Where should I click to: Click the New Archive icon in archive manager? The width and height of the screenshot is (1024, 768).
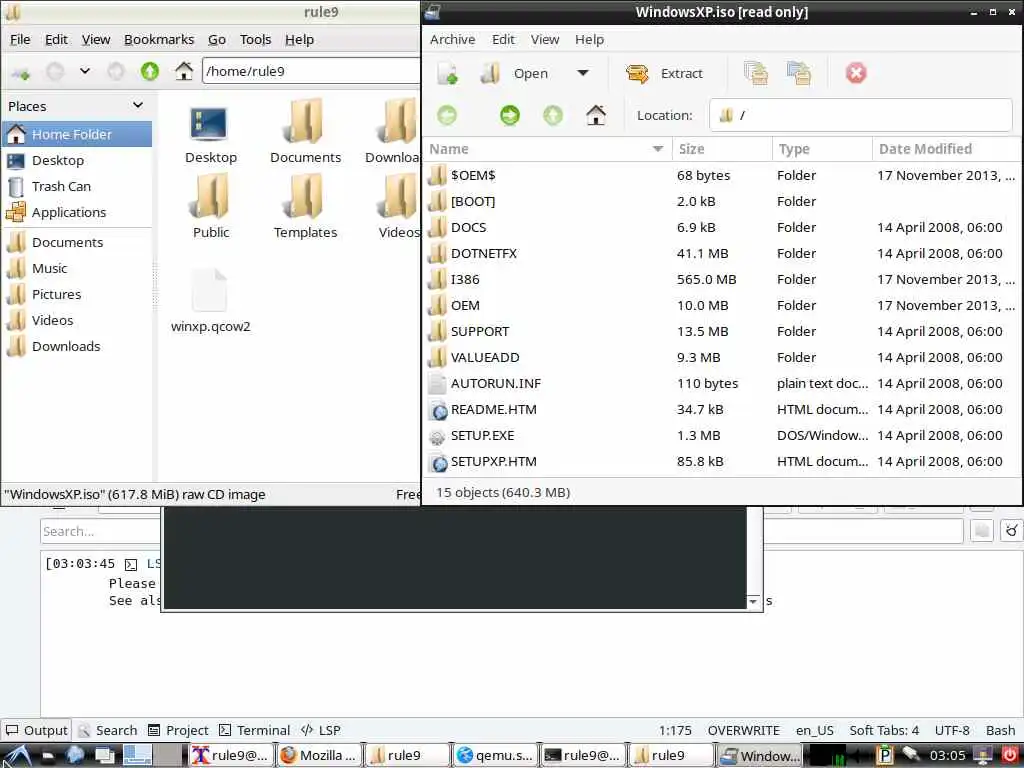pyautogui.click(x=447, y=73)
